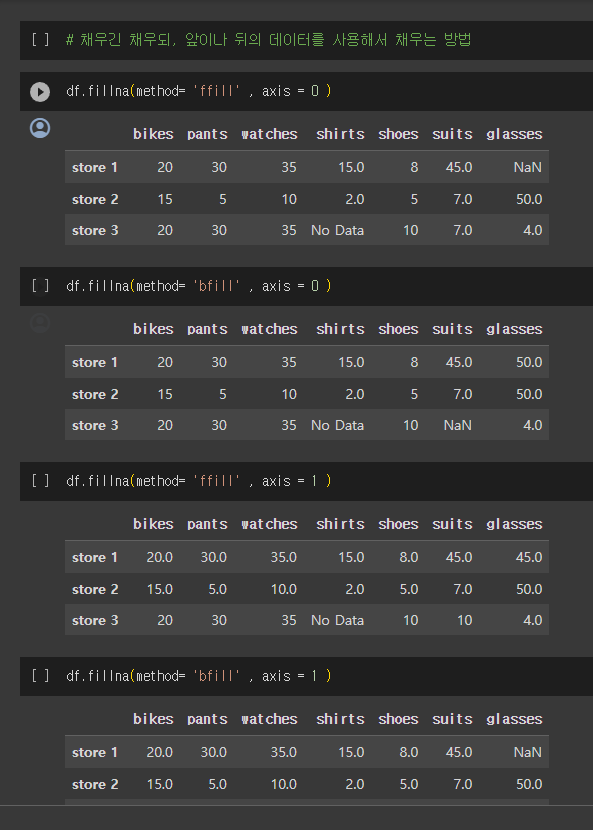Screen dimensions: 593x830
Task: Click 'glasses' header in bfill axis=1 output
Action: tap(514, 719)
